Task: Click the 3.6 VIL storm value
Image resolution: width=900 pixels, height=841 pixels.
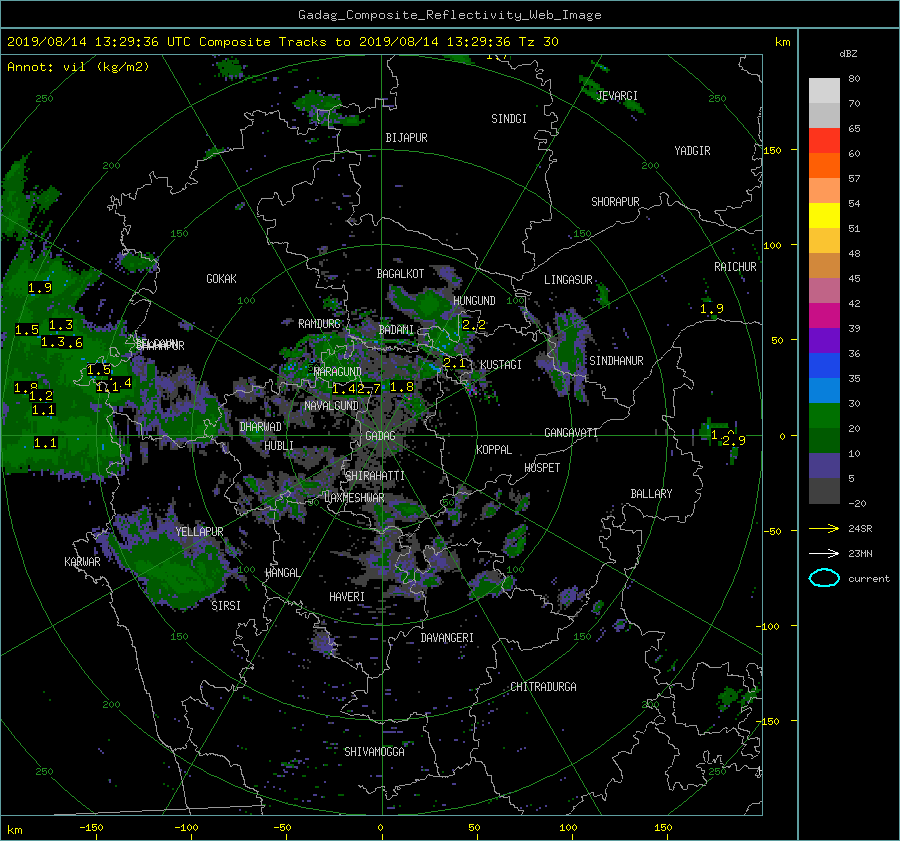Action: coord(71,343)
